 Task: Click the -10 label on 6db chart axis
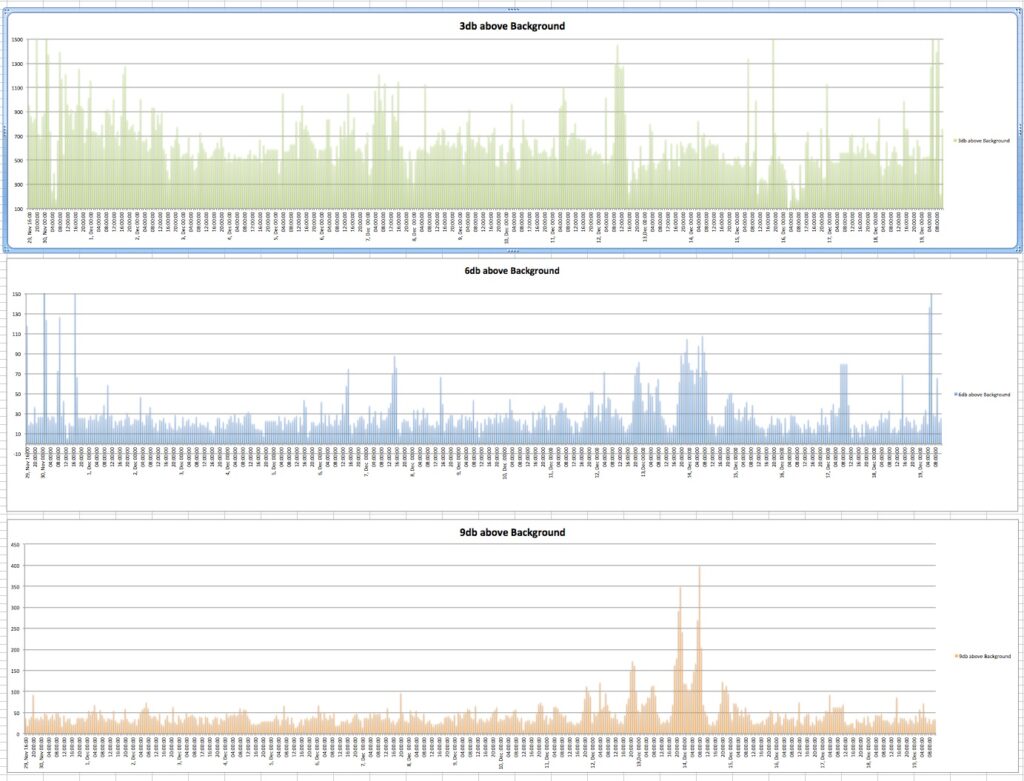click(x=17, y=453)
